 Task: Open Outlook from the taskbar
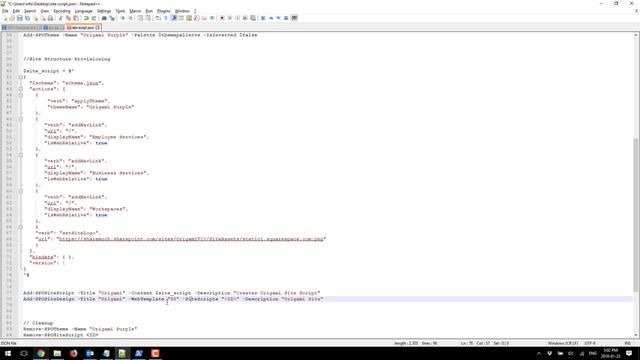click(x=90, y=353)
